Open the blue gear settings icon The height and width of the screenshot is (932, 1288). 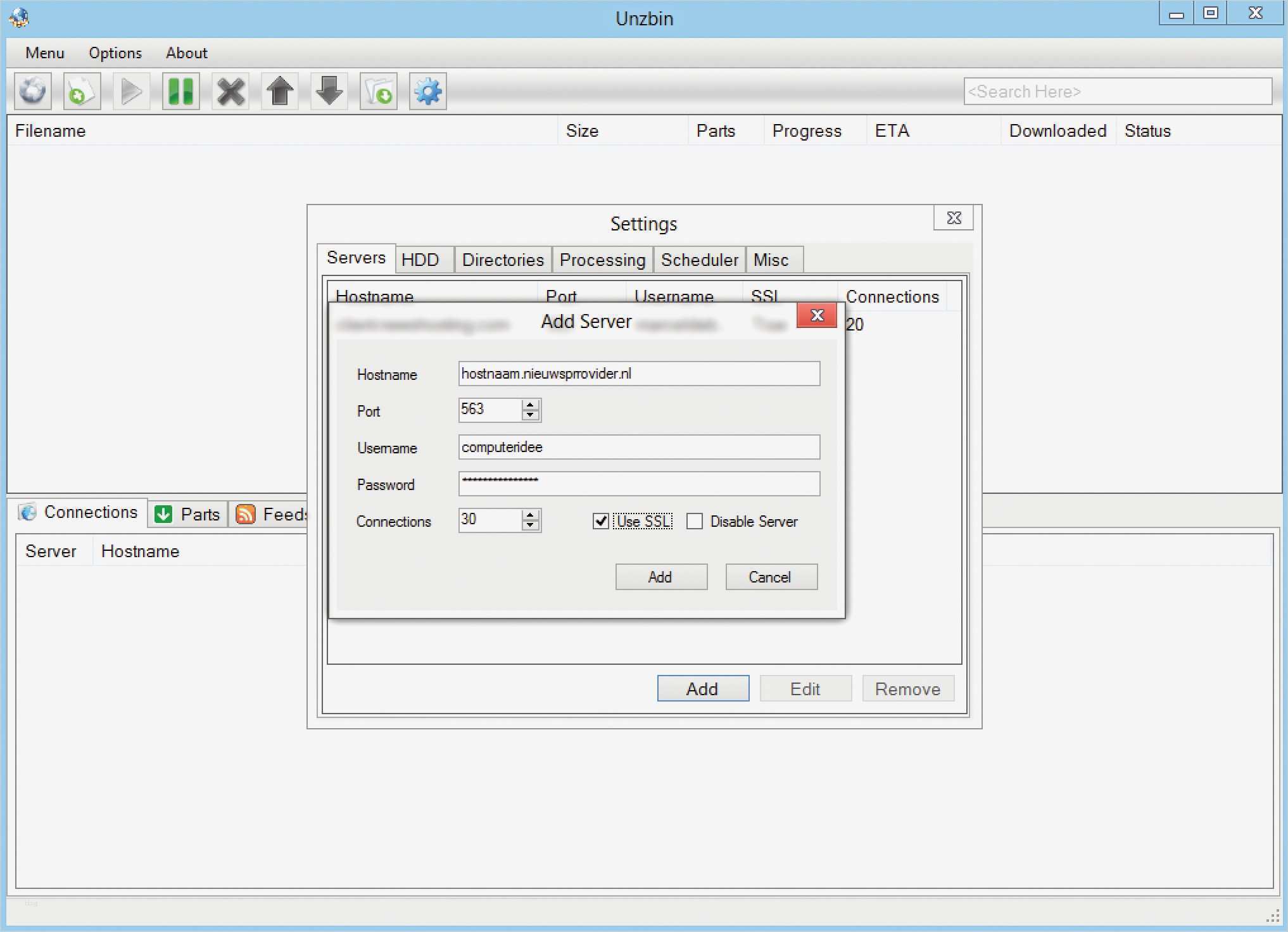(x=428, y=92)
